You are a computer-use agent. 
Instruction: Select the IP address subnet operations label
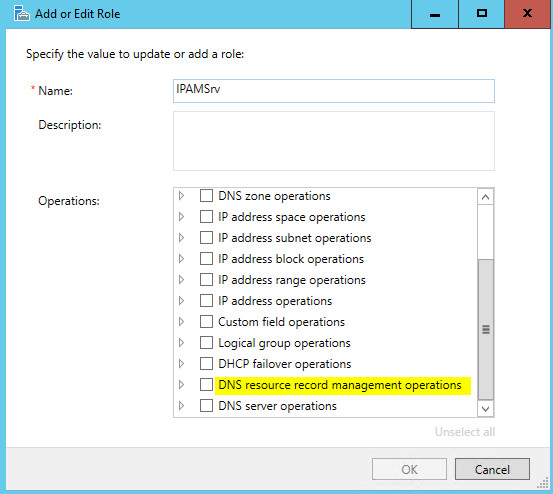pyautogui.click(x=294, y=238)
